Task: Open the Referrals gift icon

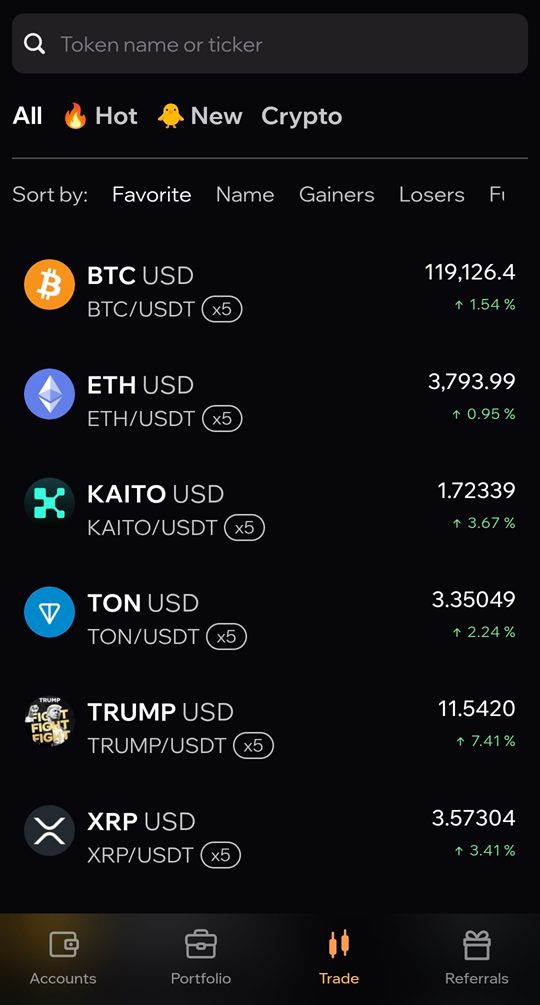Action: [477, 945]
